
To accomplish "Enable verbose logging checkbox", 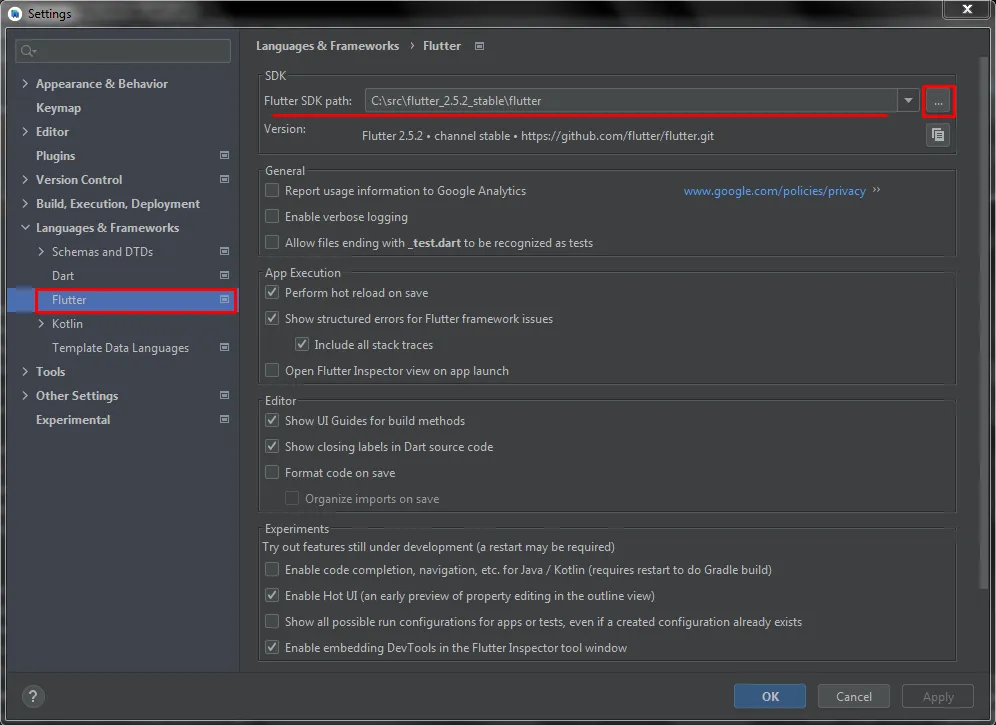I will [x=272, y=216].
